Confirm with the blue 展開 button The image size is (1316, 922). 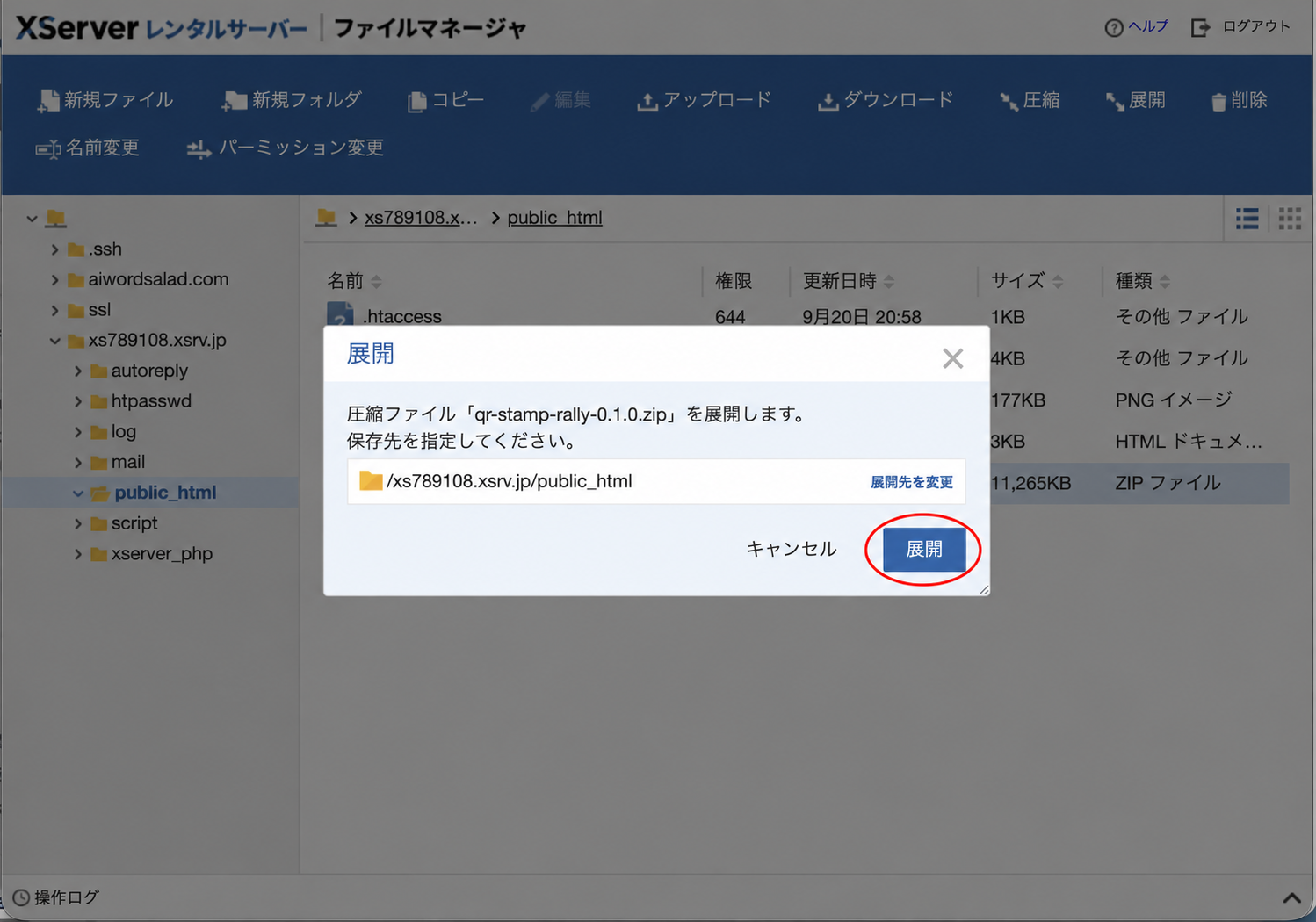click(x=923, y=550)
